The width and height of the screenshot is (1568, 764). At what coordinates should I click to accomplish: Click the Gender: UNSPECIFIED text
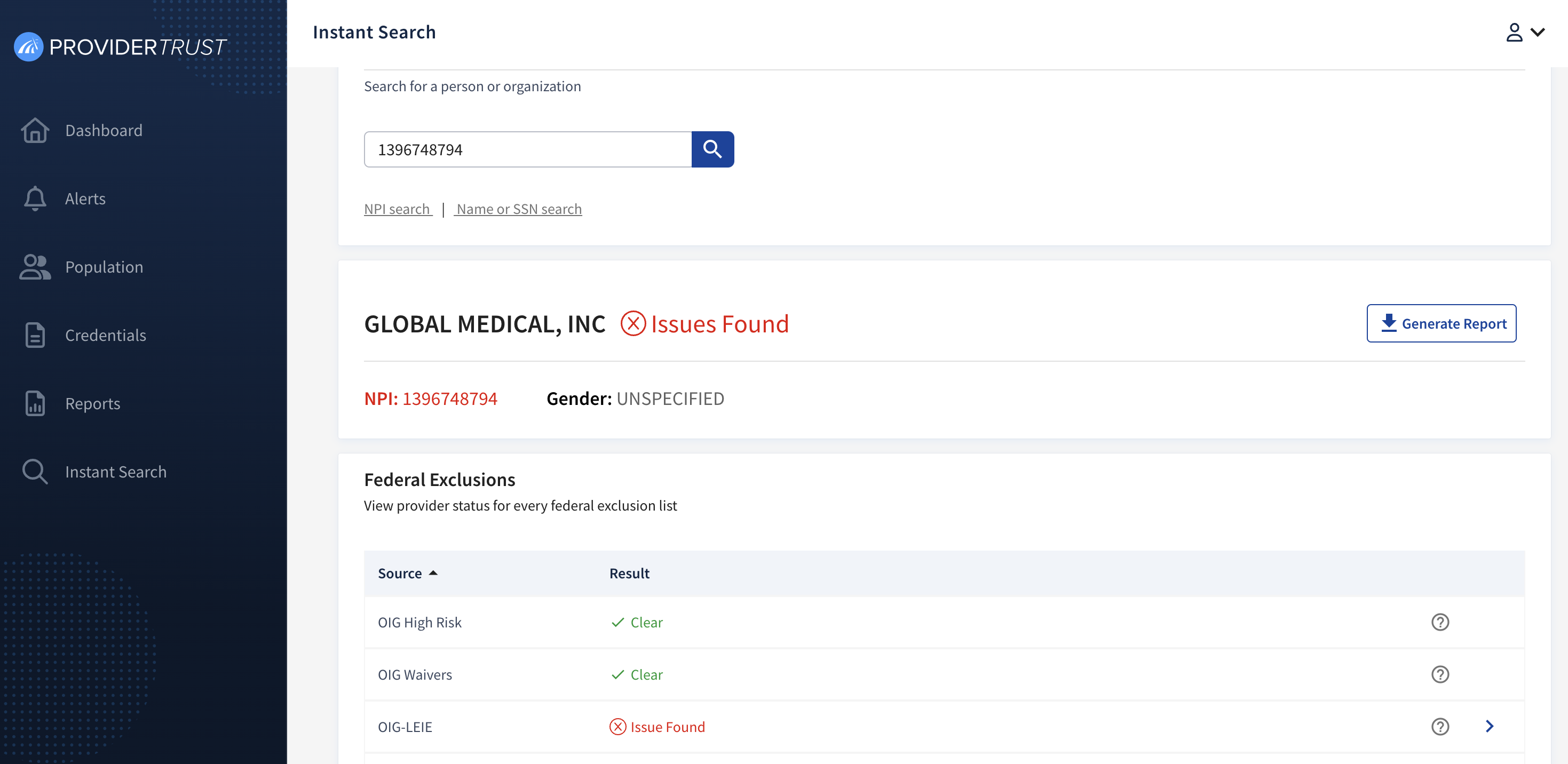(636, 399)
